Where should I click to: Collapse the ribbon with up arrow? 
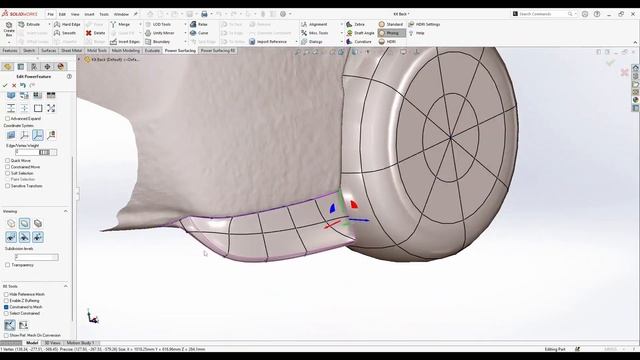(635, 42)
